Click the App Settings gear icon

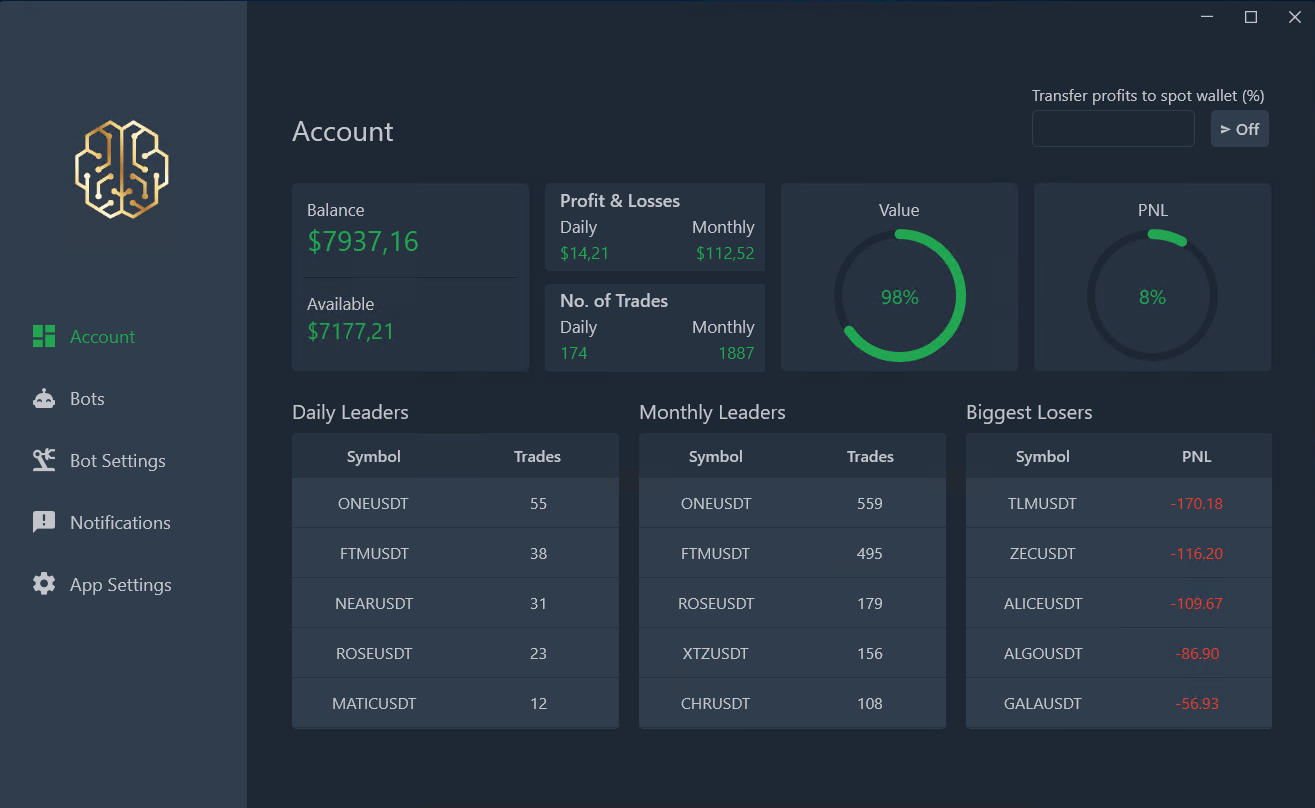coord(44,585)
